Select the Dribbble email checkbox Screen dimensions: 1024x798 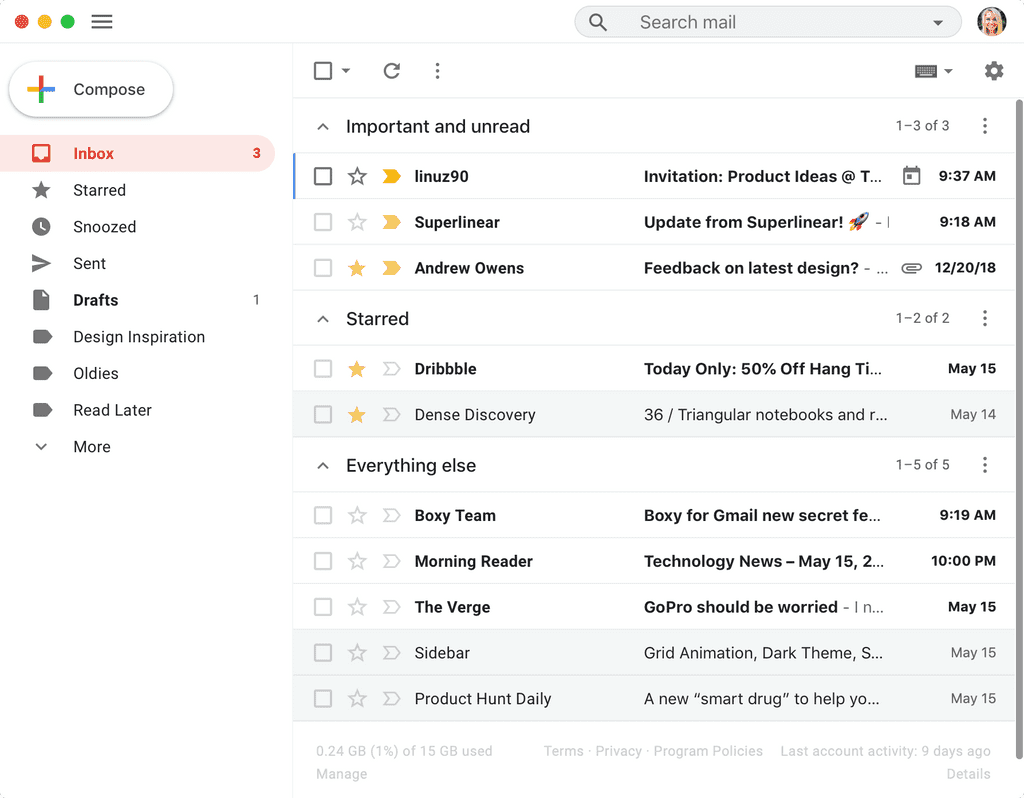click(x=323, y=369)
